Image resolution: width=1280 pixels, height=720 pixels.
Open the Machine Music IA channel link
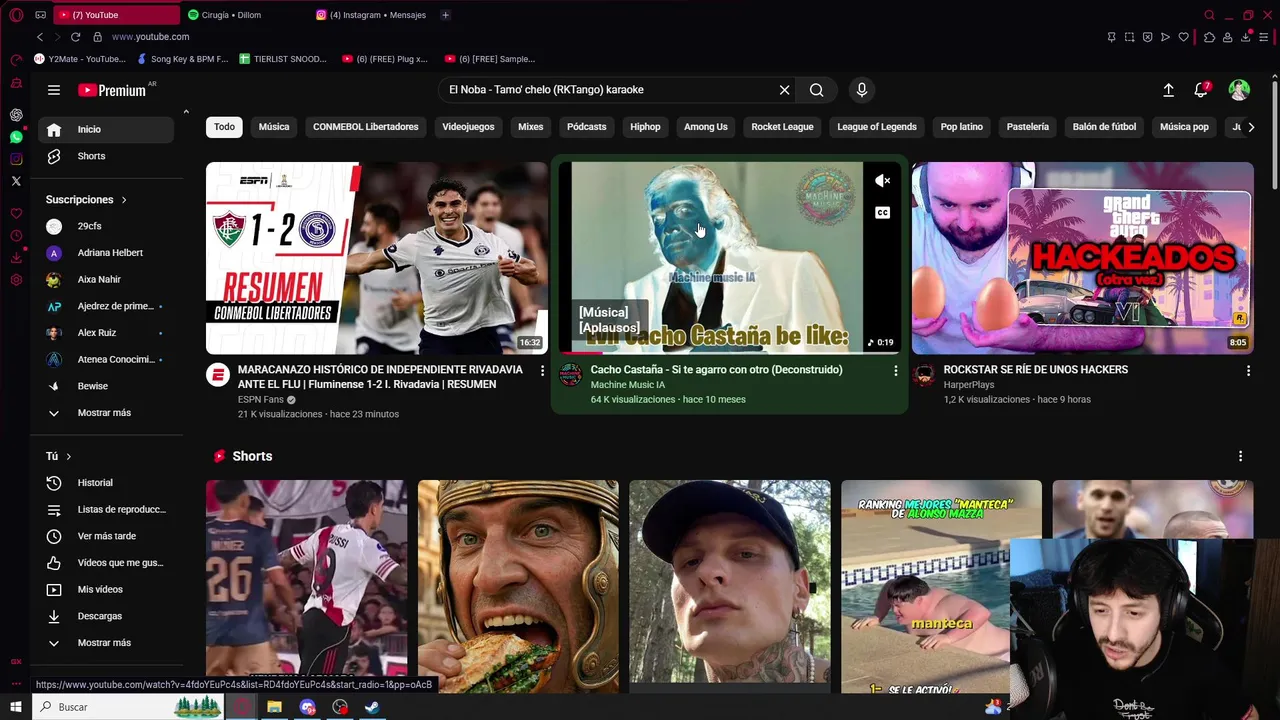pos(627,385)
